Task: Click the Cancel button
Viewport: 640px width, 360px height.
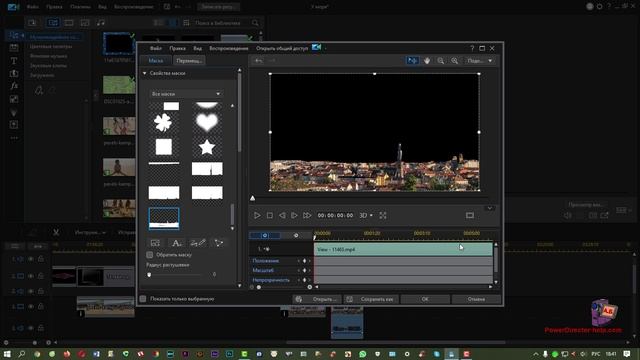Action: (476, 299)
